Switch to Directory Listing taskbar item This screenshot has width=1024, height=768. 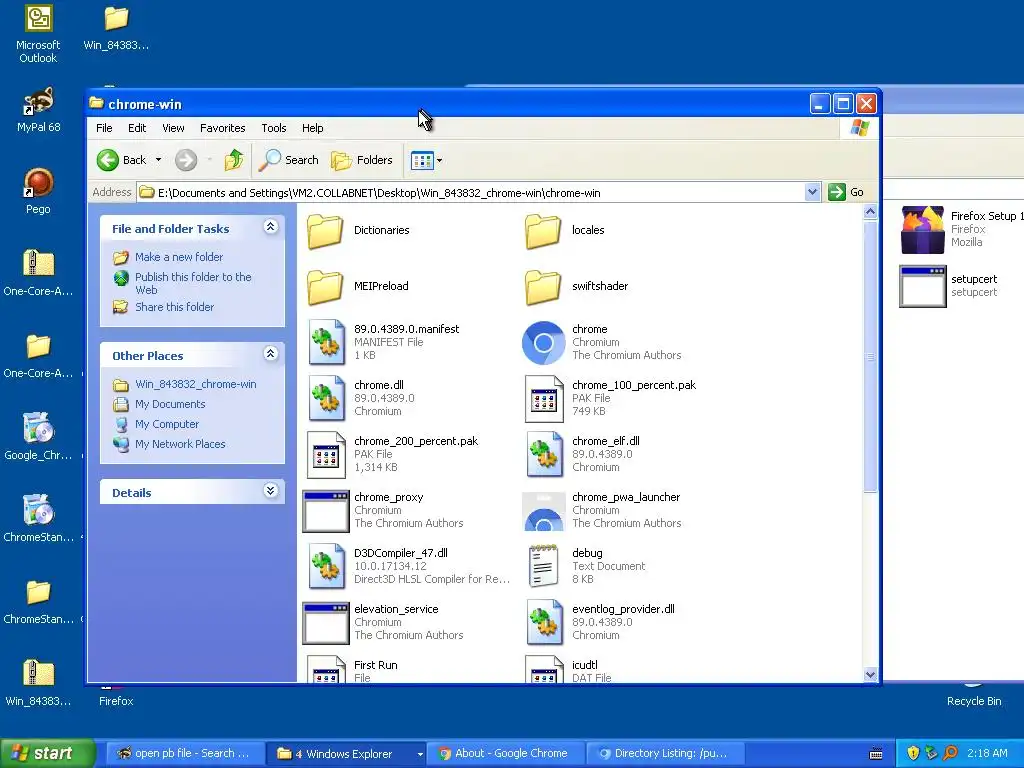click(x=666, y=754)
